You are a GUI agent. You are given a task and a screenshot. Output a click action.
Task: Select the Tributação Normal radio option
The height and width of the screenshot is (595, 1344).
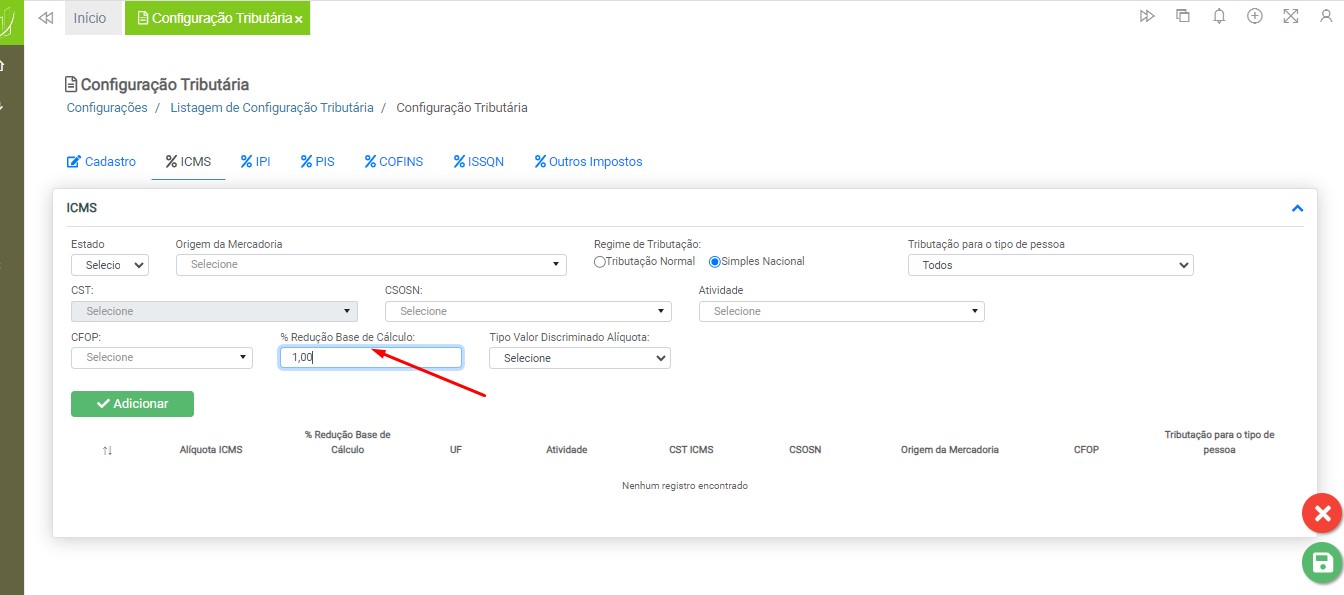pos(600,262)
